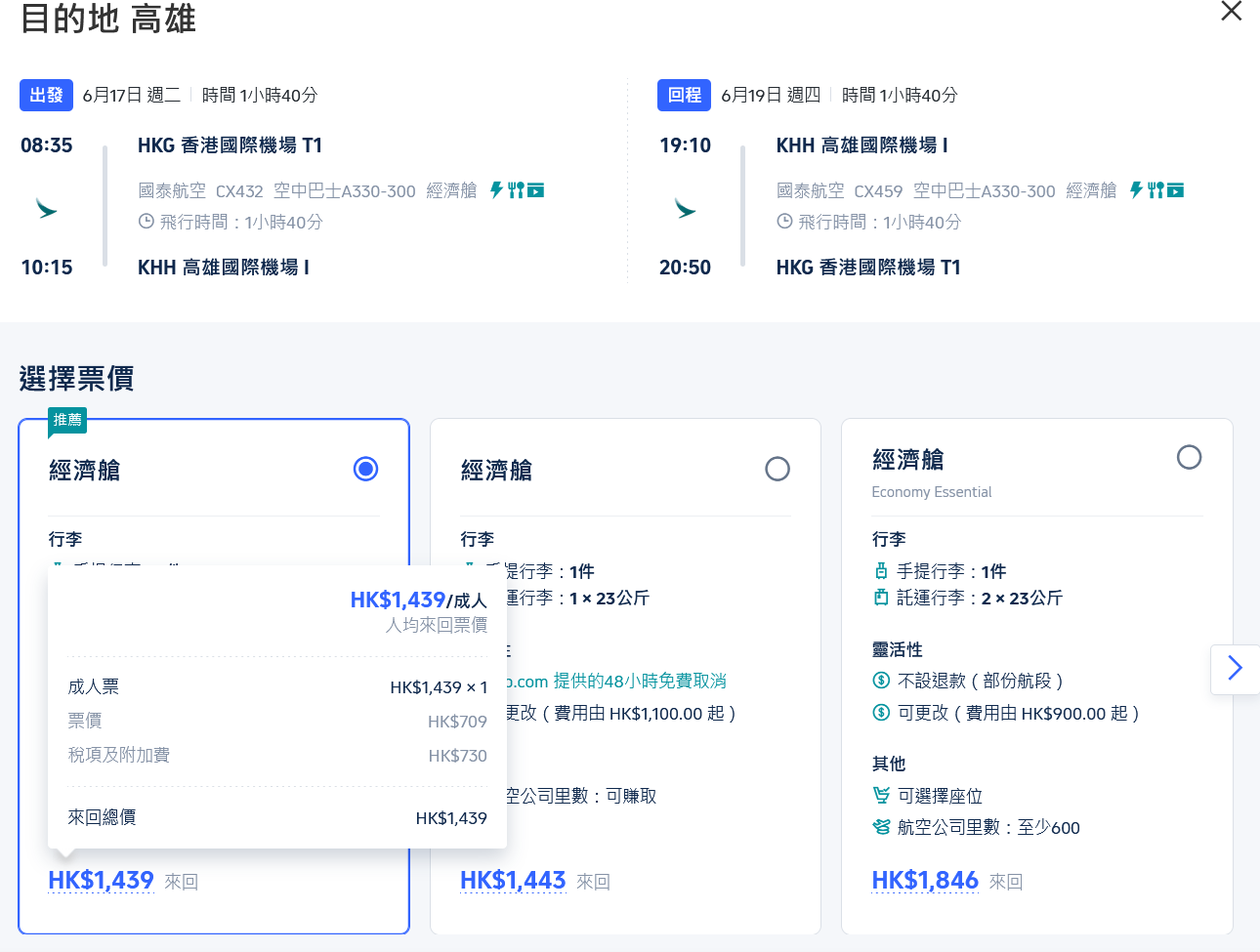The width and height of the screenshot is (1260, 952).
Task: Click the Economy Essential subtitle text
Action: coord(931,492)
